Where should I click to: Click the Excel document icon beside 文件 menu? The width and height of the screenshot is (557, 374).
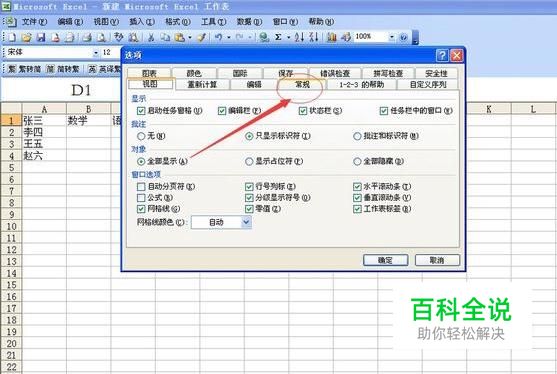[11, 22]
